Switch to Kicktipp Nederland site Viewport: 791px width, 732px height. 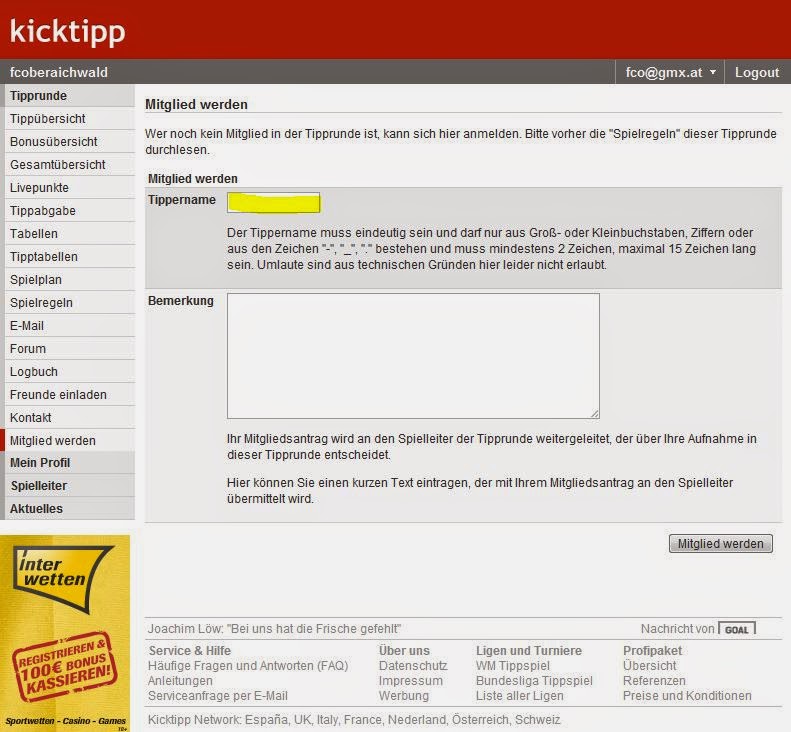point(417,719)
